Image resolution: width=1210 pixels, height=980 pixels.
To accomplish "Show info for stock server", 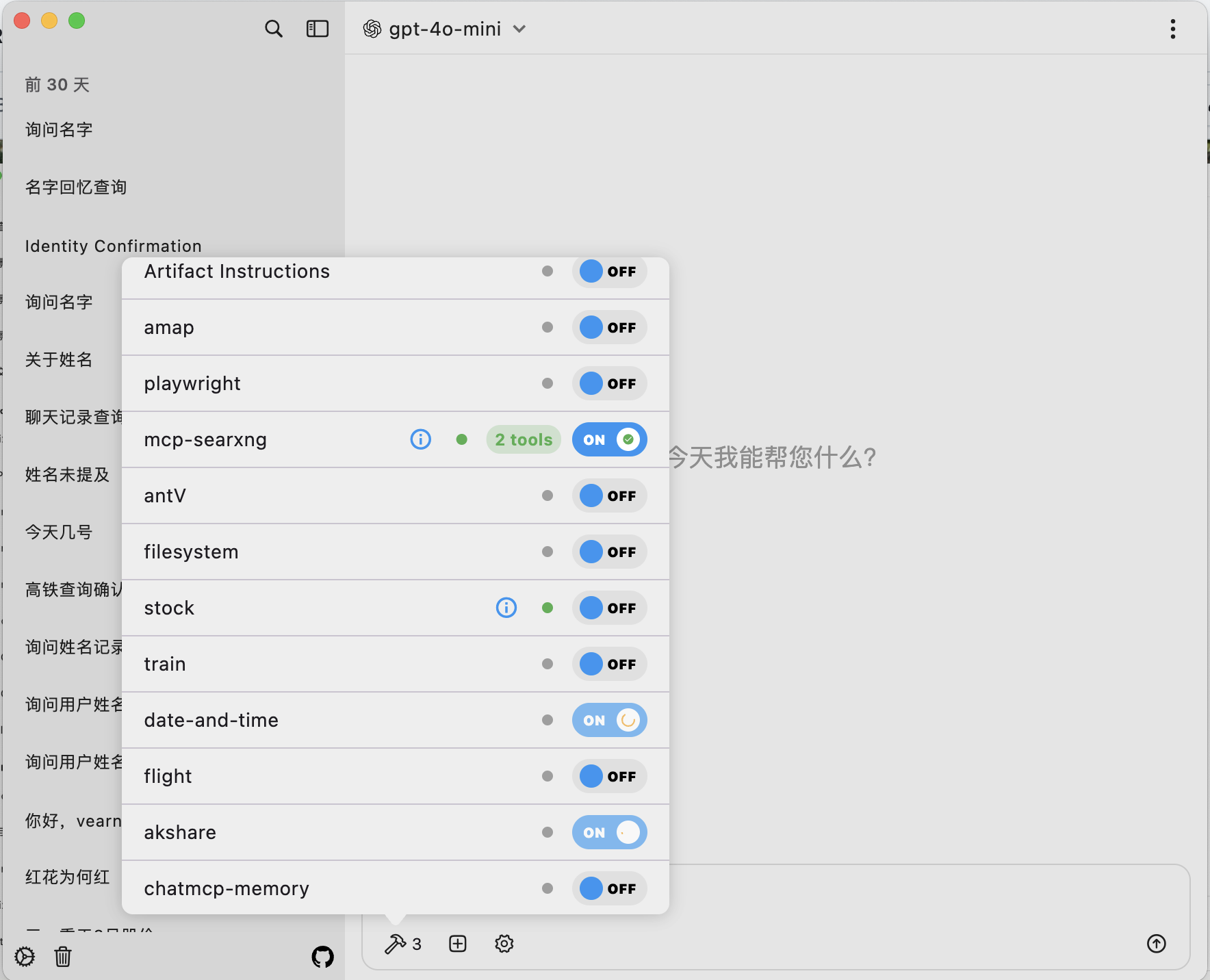I will click(506, 608).
